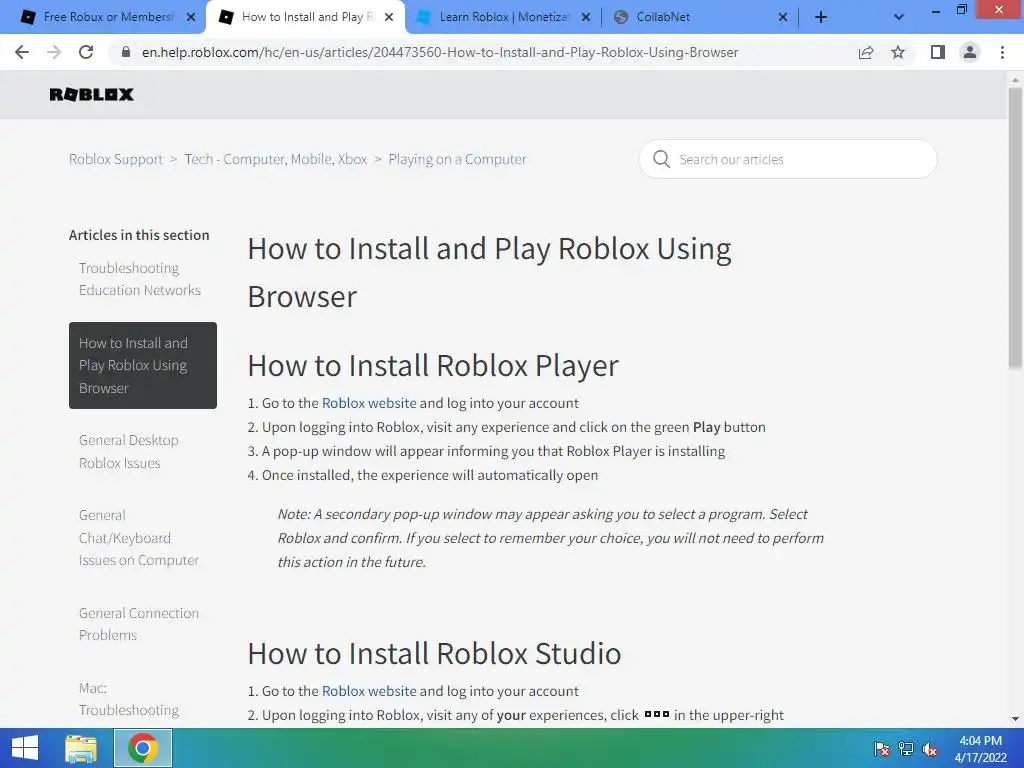Select the How to Install and Play tab
The width and height of the screenshot is (1024, 768).
pyautogui.click(x=305, y=18)
